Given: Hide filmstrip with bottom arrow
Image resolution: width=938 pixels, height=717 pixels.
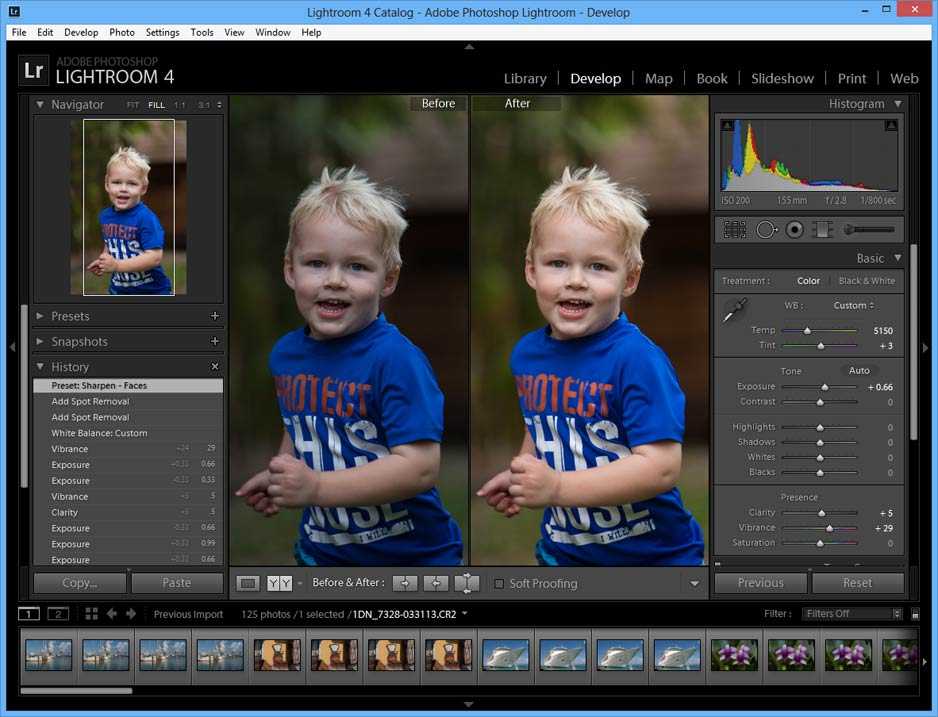Looking at the screenshot, I should [x=469, y=704].
